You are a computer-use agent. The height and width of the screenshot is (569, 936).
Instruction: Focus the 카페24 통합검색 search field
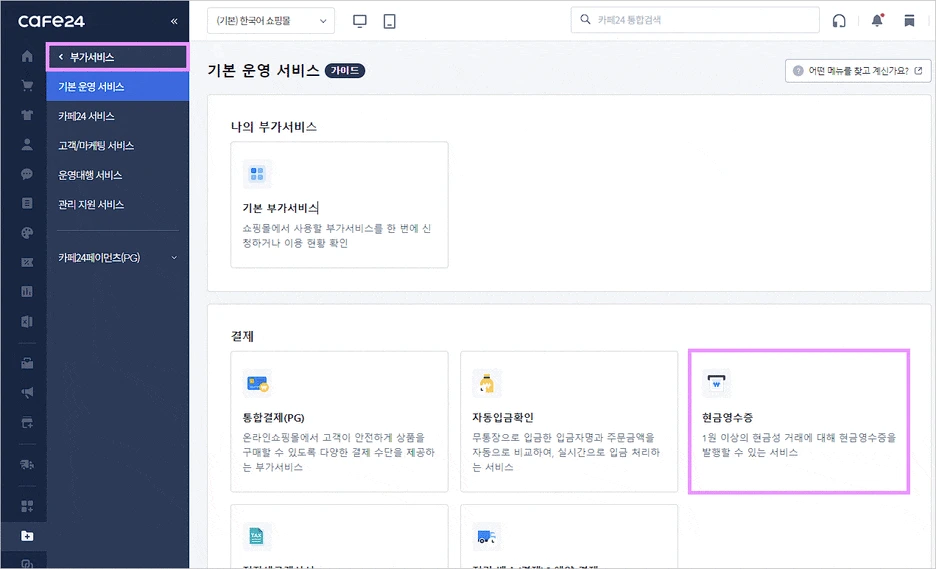(695, 20)
